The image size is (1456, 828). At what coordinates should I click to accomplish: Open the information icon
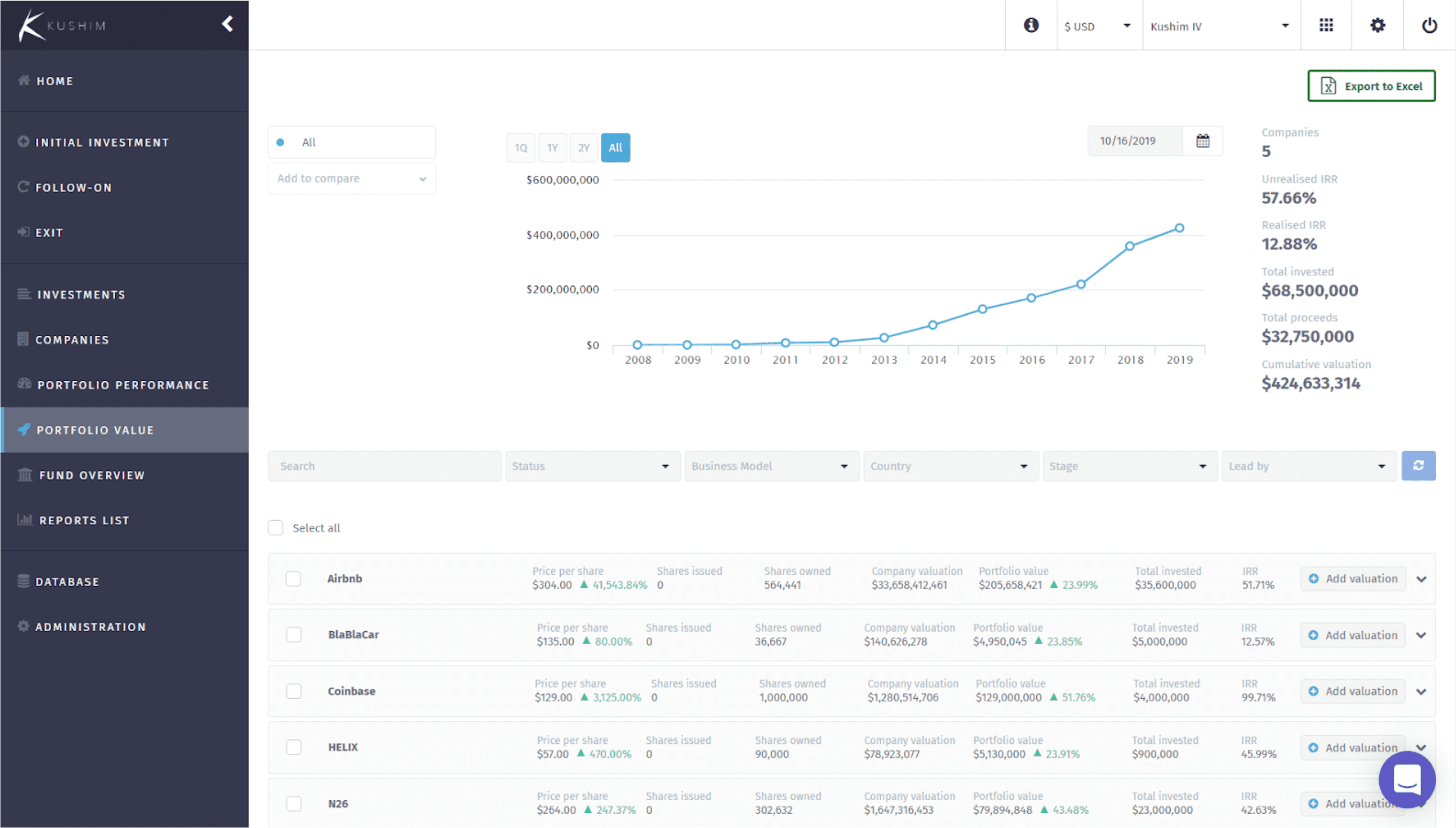click(1031, 25)
